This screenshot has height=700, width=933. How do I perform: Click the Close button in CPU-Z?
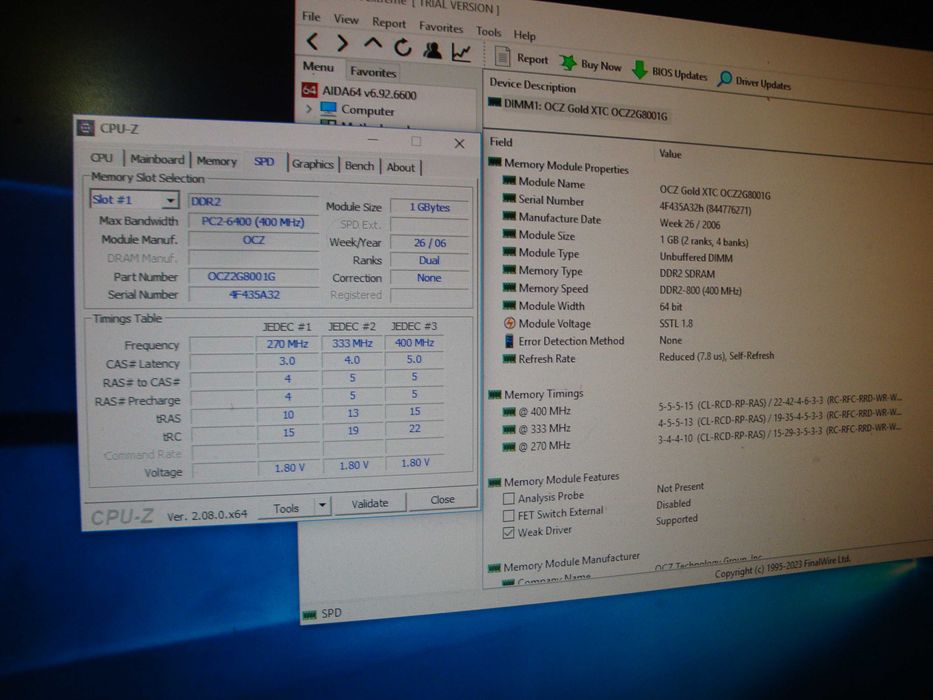click(x=442, y=499)
